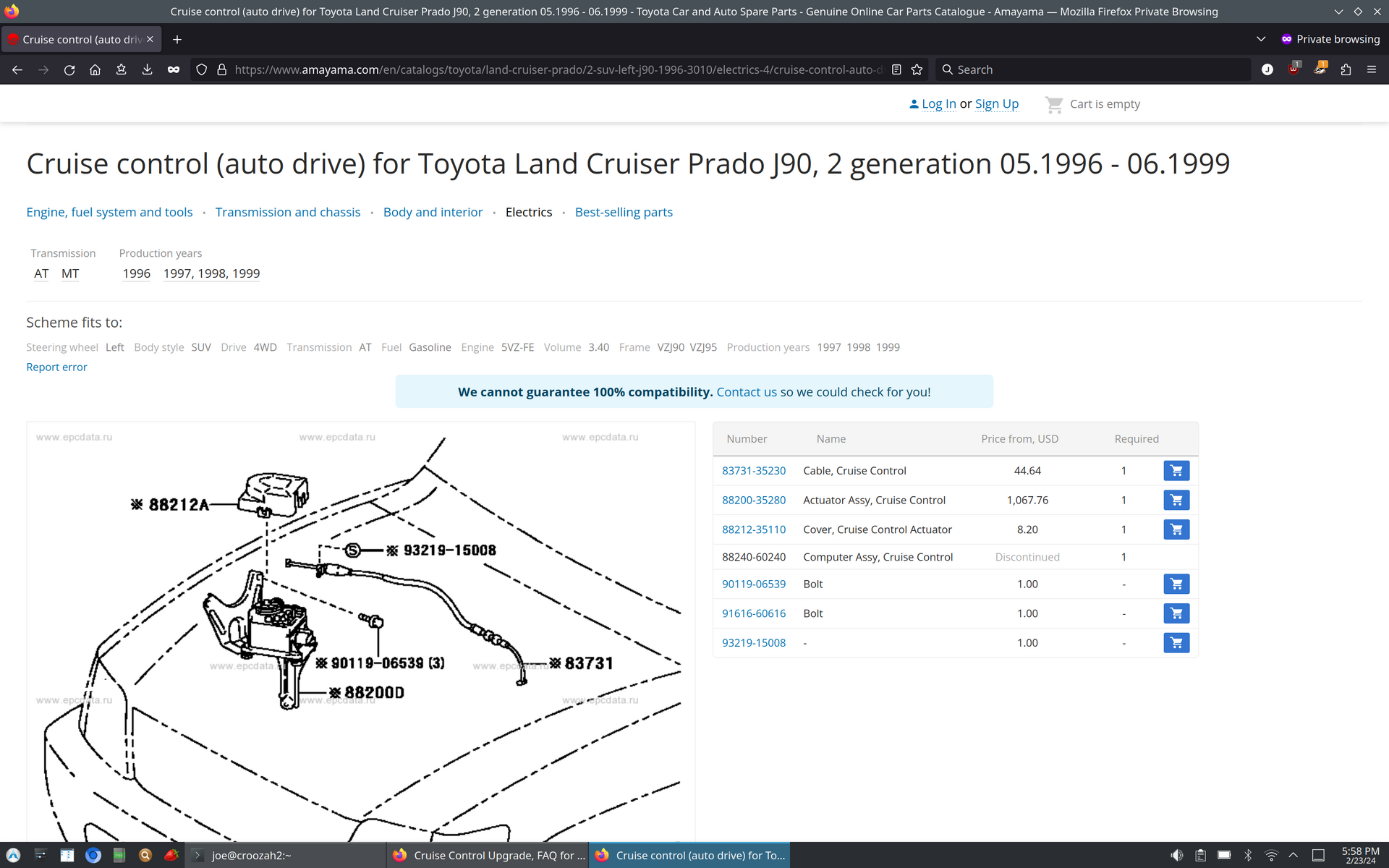Open the clipboard tray icon
The width and height of the screenshot is (1389, 868).
[x=1200, y=855]
